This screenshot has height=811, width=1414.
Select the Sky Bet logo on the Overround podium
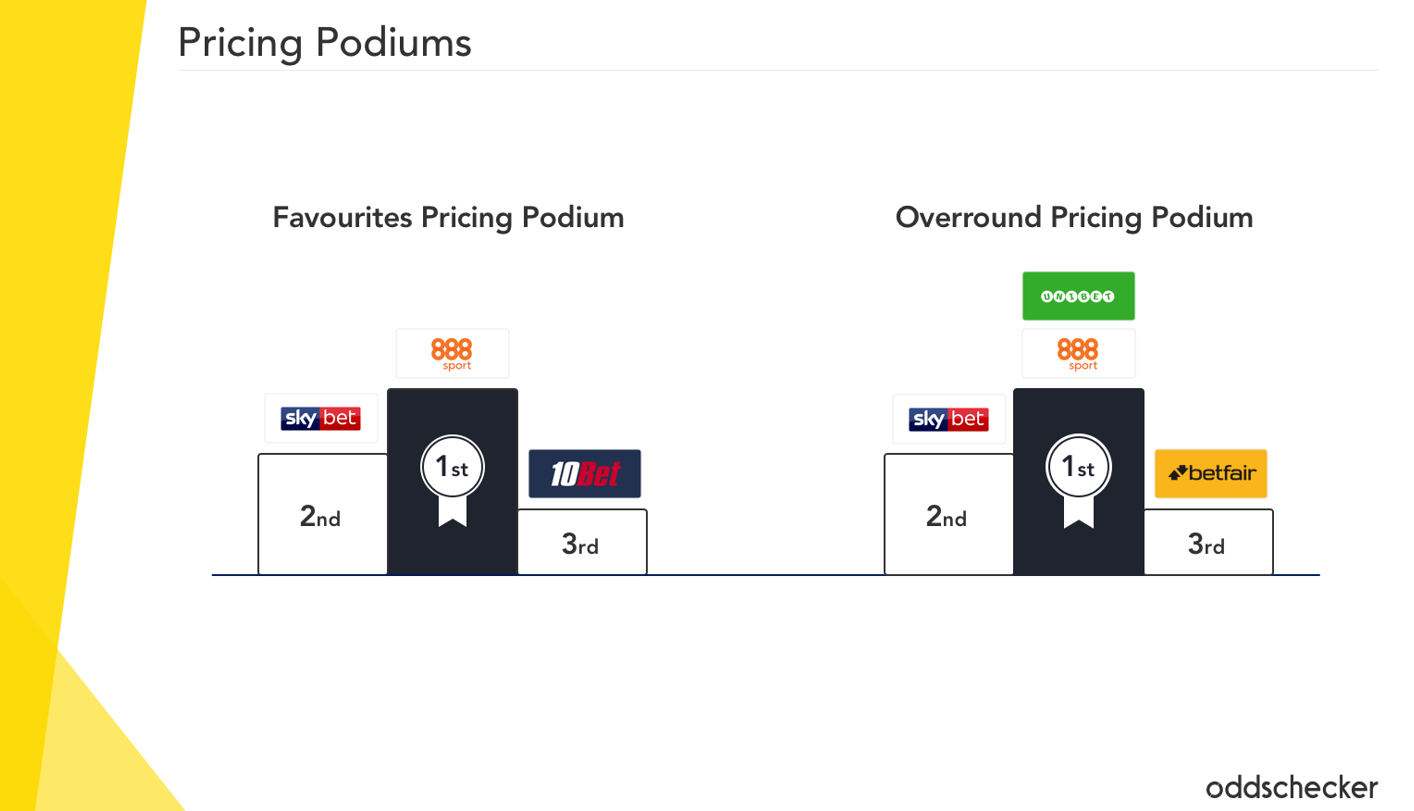click(x=948, y=419)
